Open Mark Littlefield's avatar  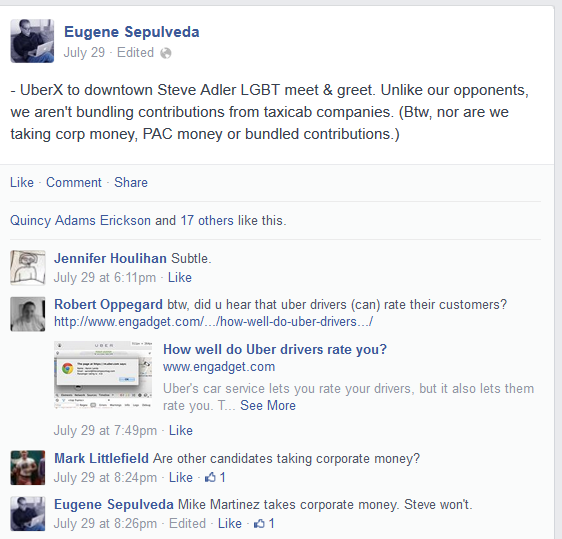click(28, 468)
